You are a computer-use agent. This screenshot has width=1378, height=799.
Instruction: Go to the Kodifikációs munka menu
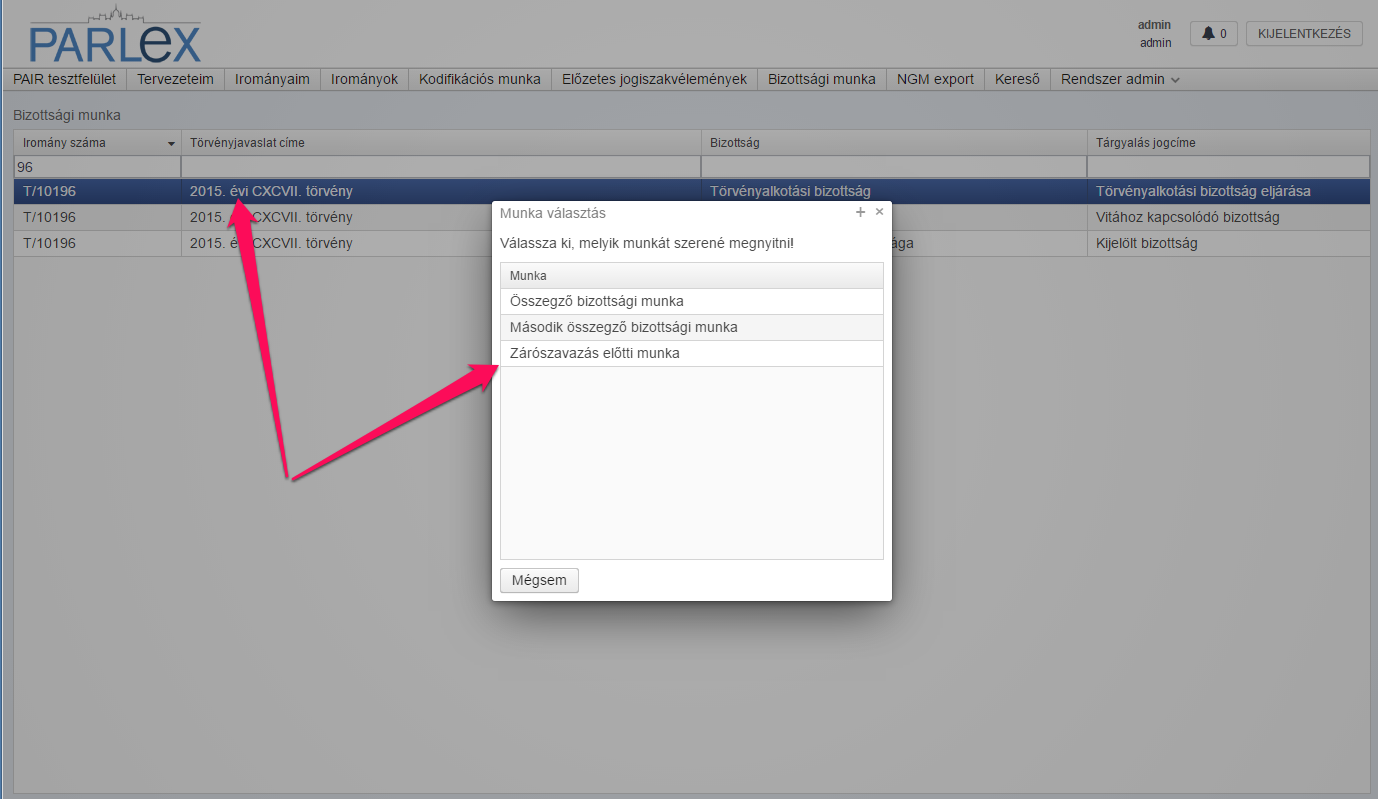[480, 79]
